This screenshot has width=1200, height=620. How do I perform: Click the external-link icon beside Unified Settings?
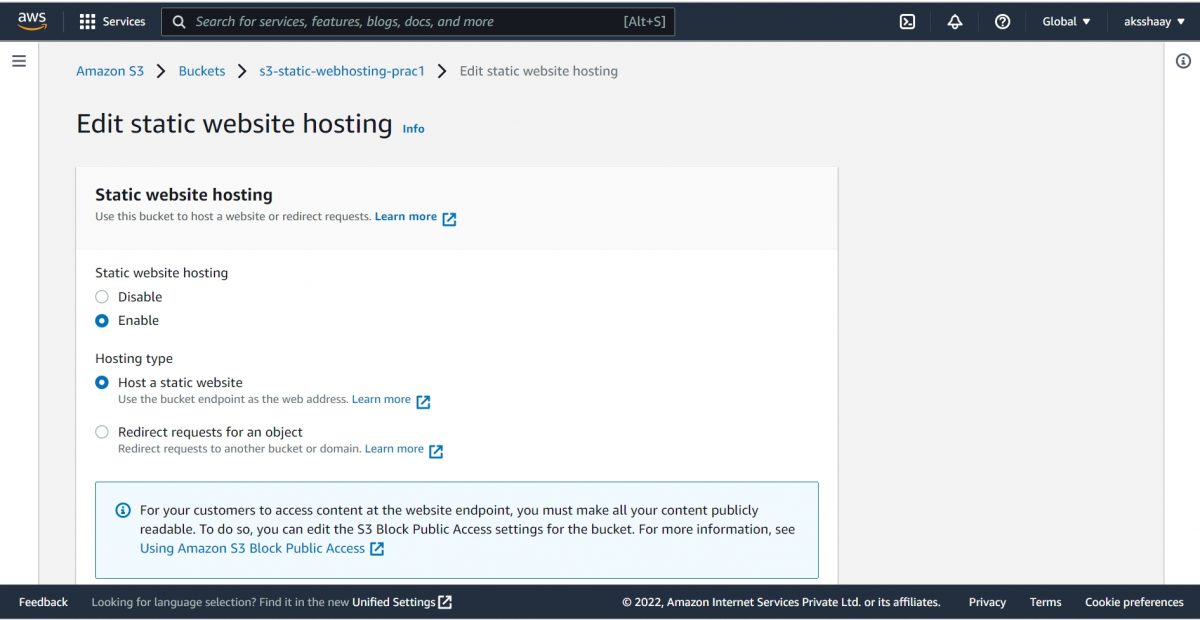click(x=444, y=602)
